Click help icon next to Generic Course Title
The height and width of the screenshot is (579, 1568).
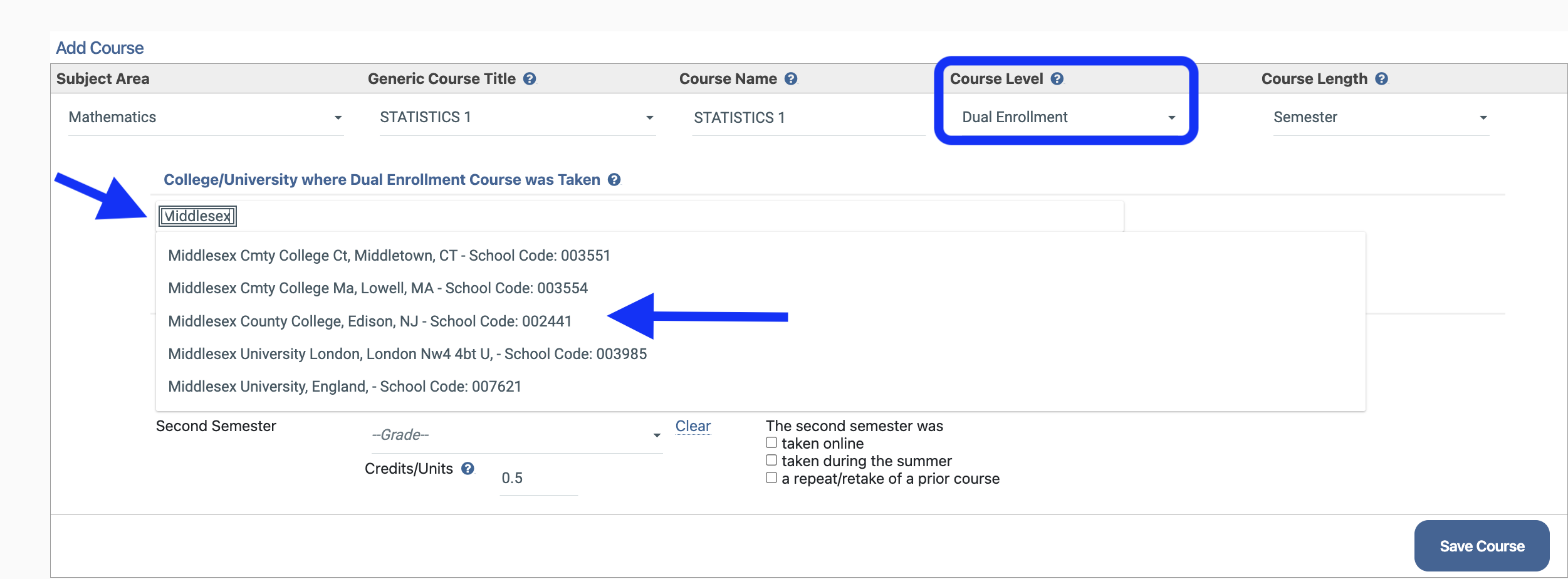click(x=530, y=79)
